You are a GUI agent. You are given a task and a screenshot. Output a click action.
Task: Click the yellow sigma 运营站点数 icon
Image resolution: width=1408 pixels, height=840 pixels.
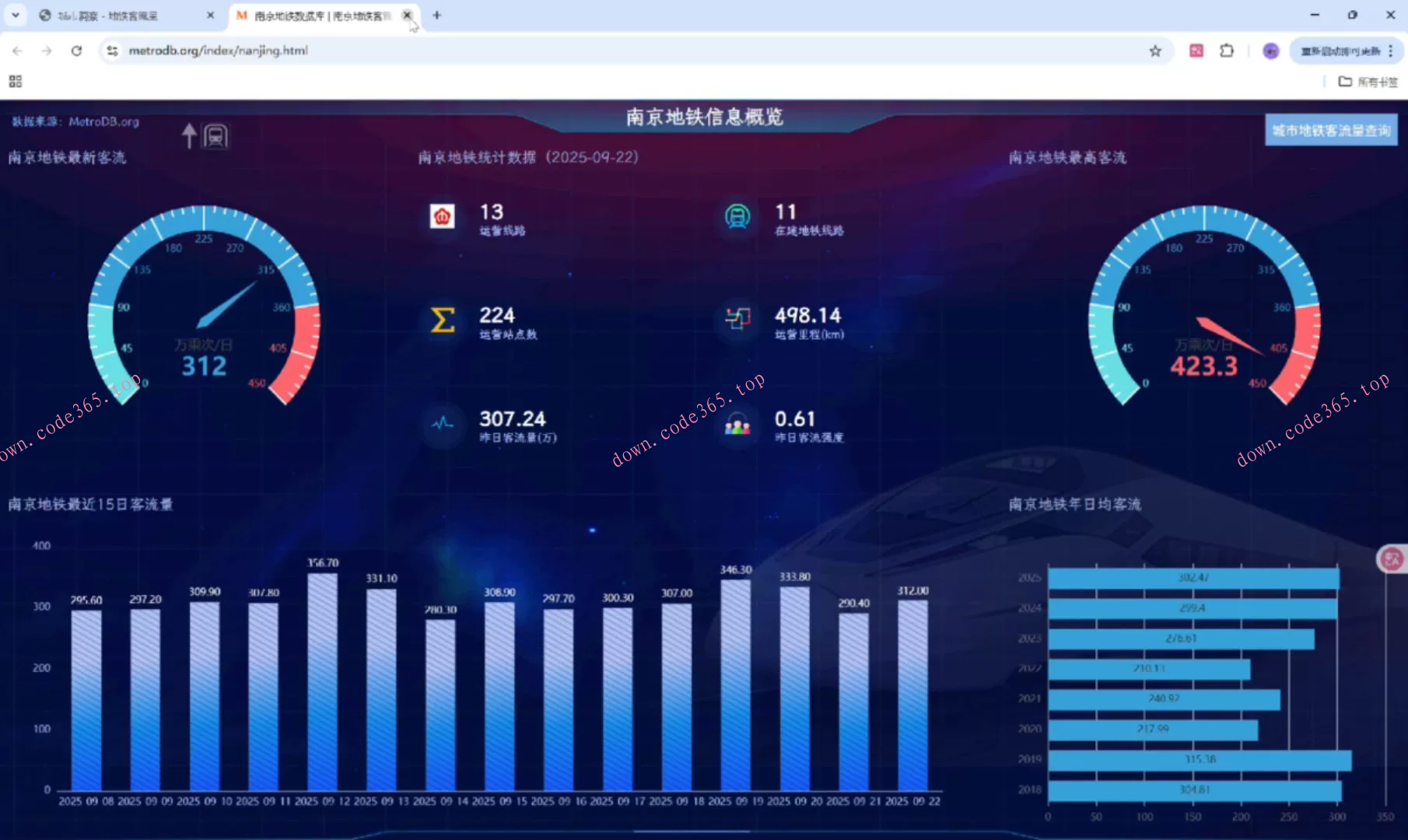tap(441, 321)
